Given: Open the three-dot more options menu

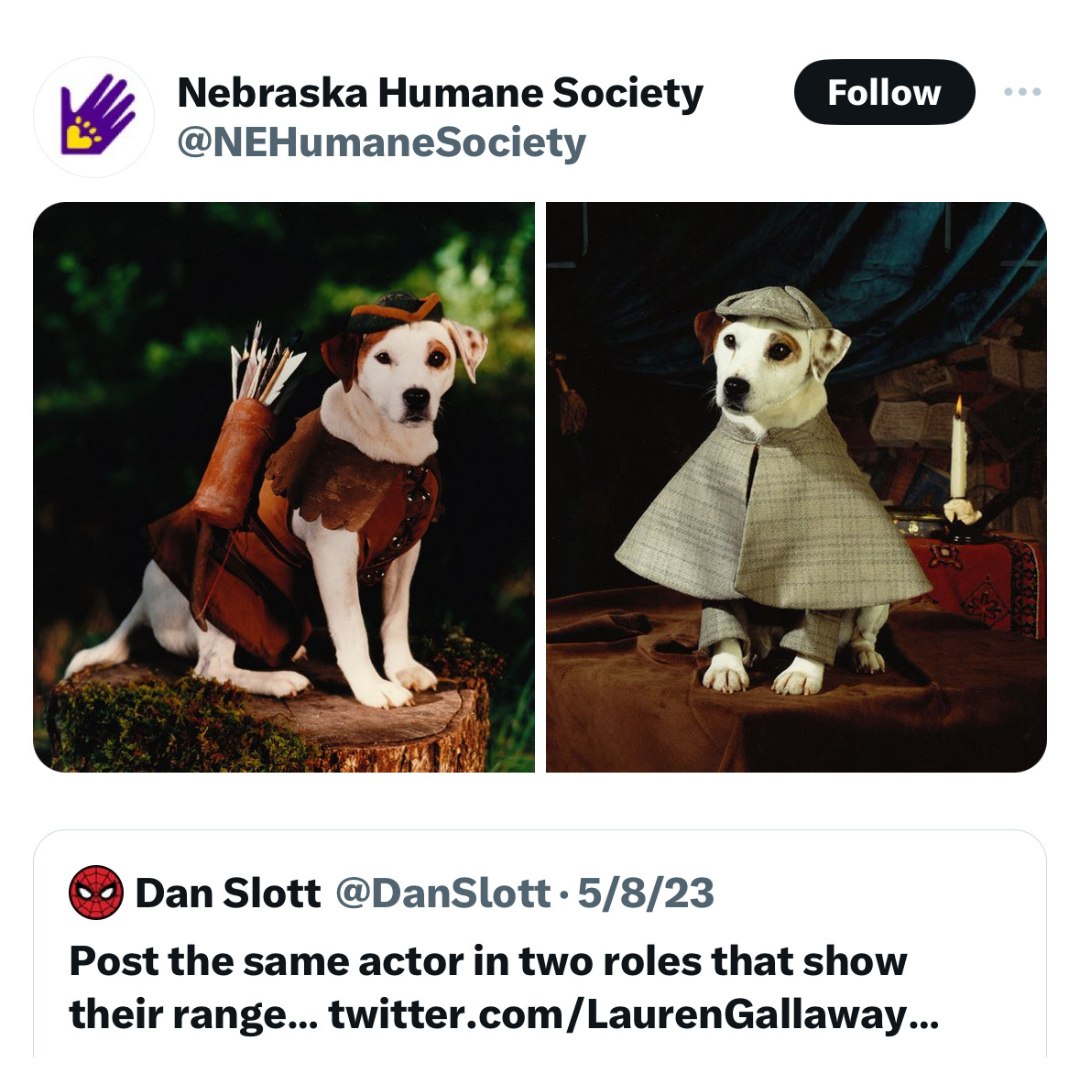Looking at the screenshot, I should pyautogui.click(x=1022, y=92).
